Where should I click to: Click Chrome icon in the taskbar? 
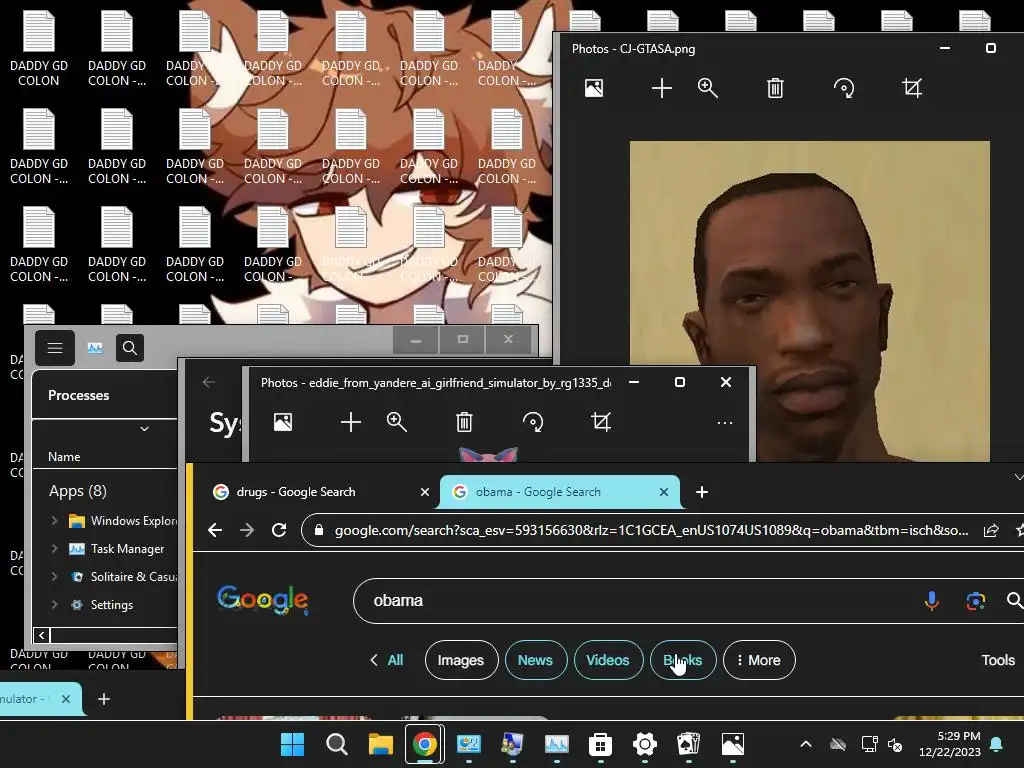click(x=424, y=744)
